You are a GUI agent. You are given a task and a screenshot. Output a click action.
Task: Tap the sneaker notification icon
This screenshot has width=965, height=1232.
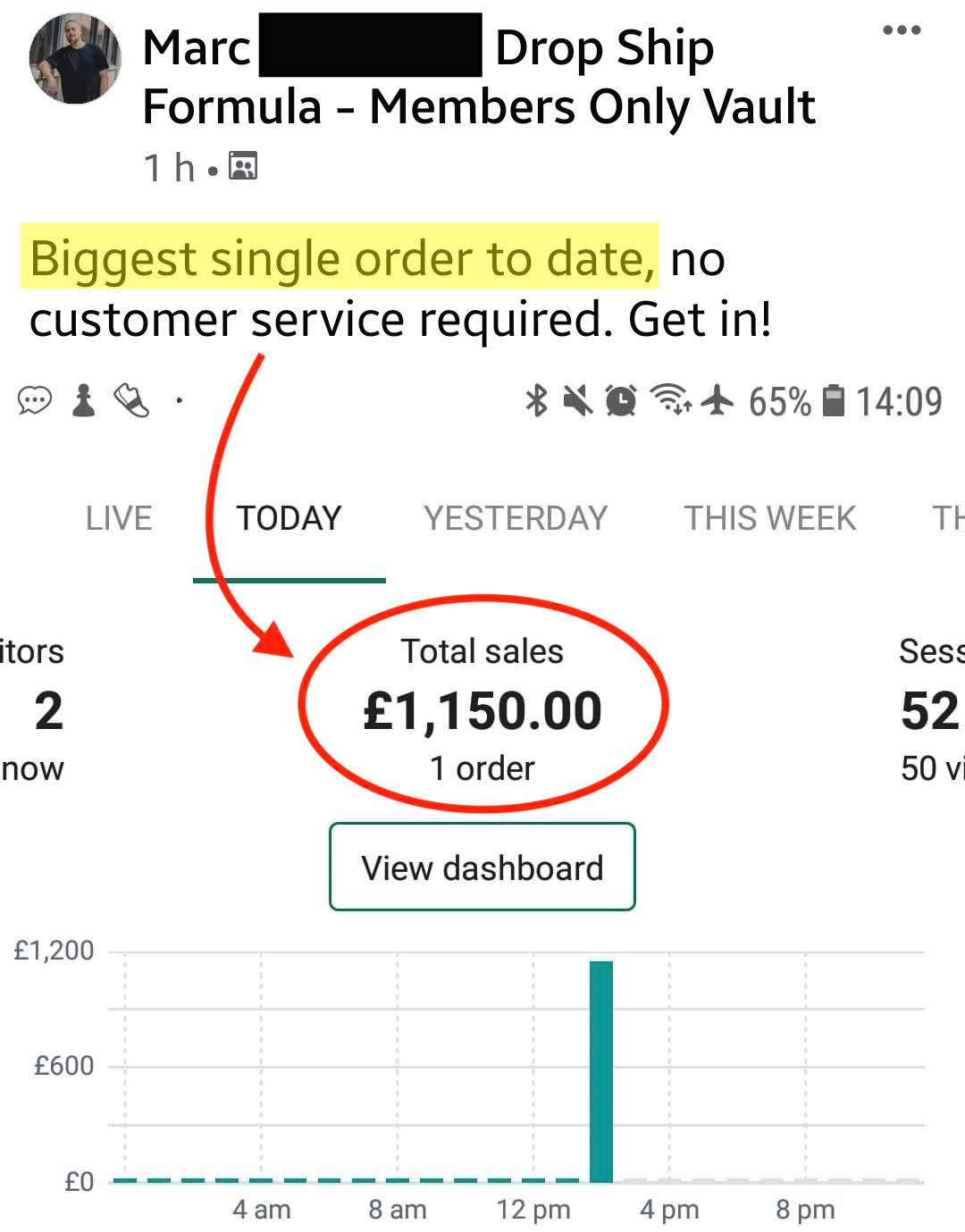[132, 401]
